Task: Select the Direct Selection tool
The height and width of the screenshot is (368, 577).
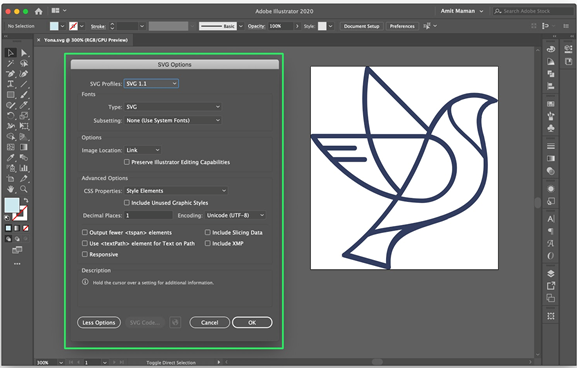Action: (24, 53)
